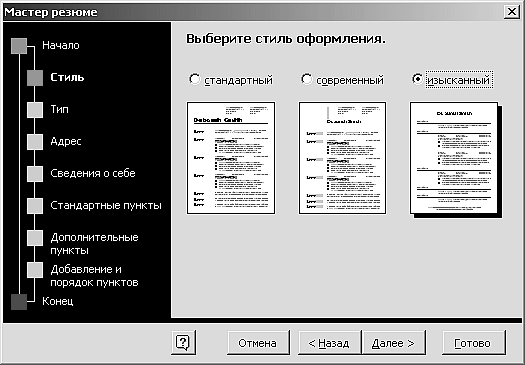This screenshot has height=365, width=525.
Task: Click the Сведения о себе step square
Action: (x=35, y=174)
